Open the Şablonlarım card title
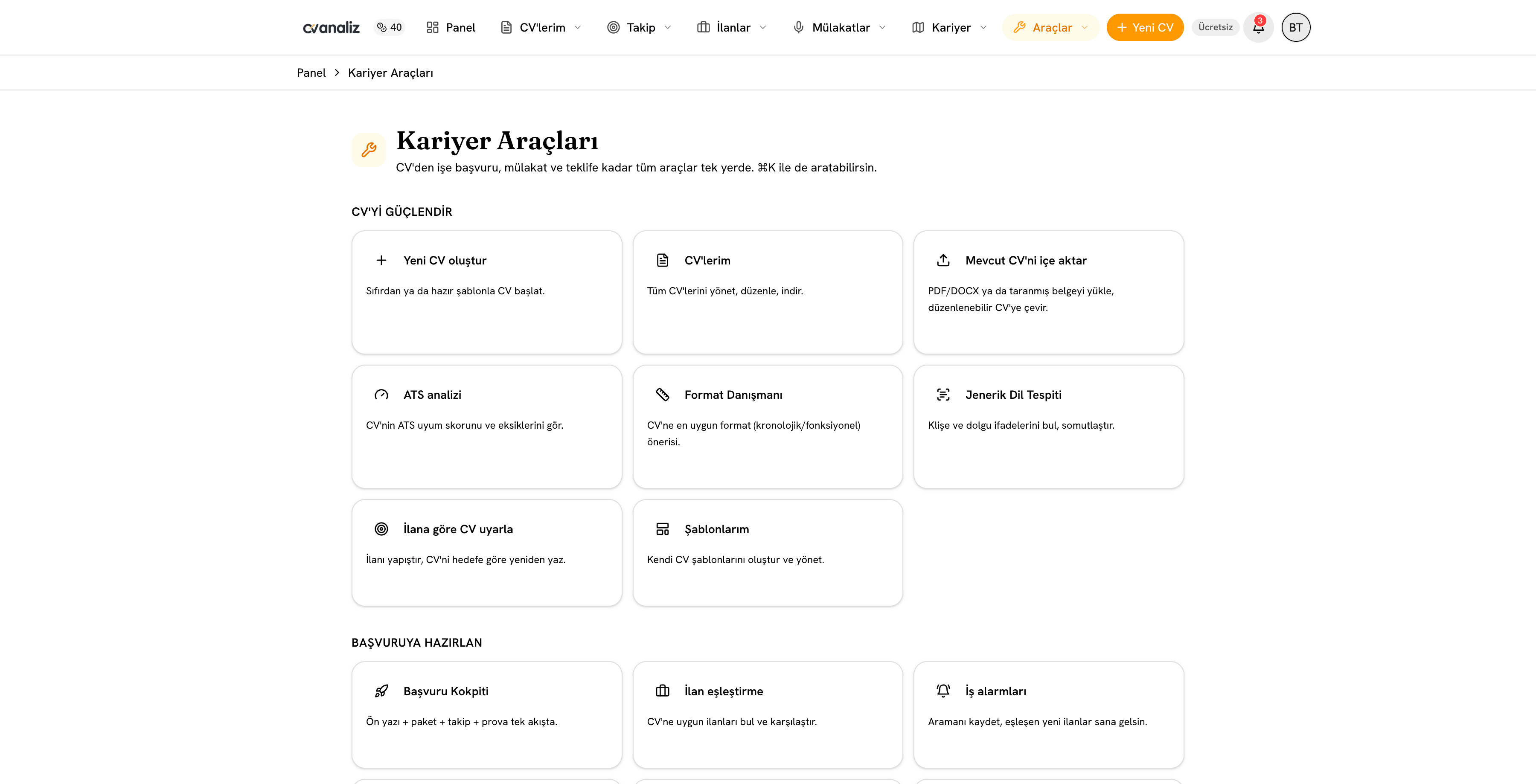 [x=717, y=529]
